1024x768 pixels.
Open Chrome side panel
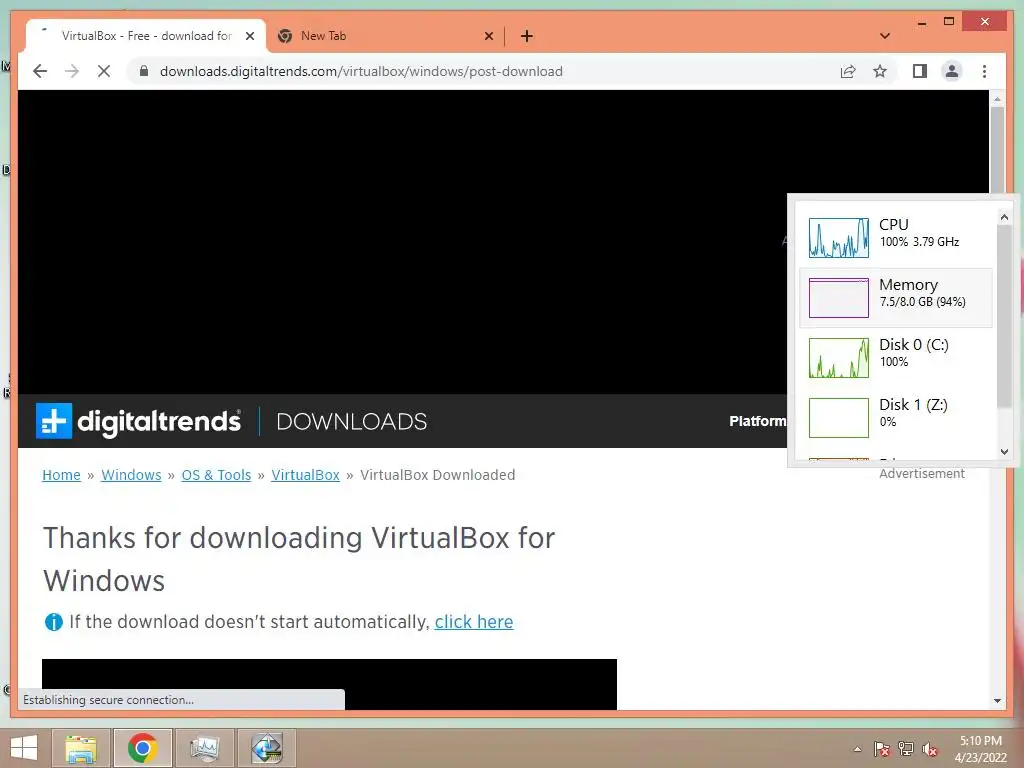920,71
